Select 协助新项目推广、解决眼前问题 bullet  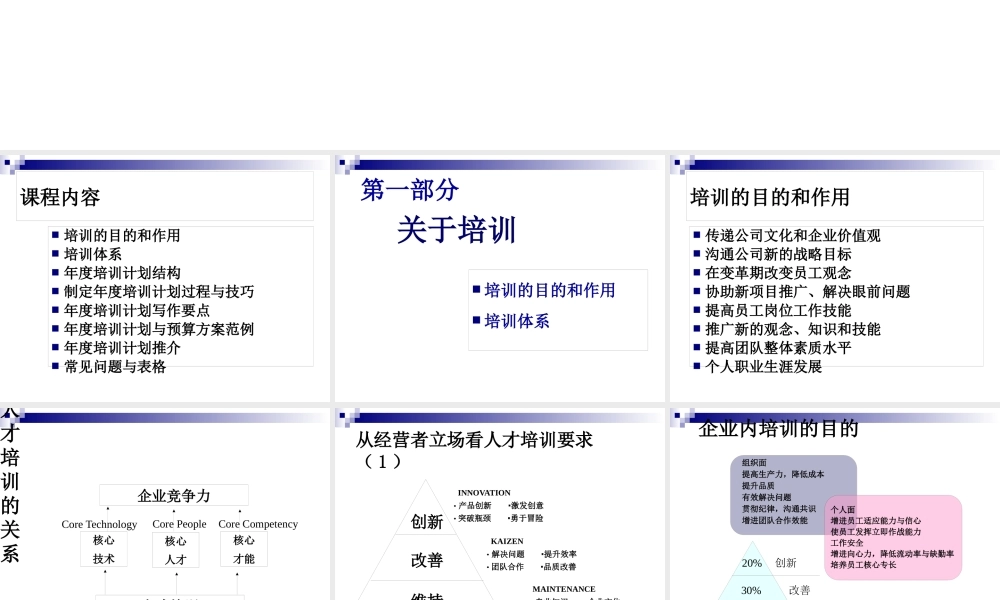click(807, 291)
